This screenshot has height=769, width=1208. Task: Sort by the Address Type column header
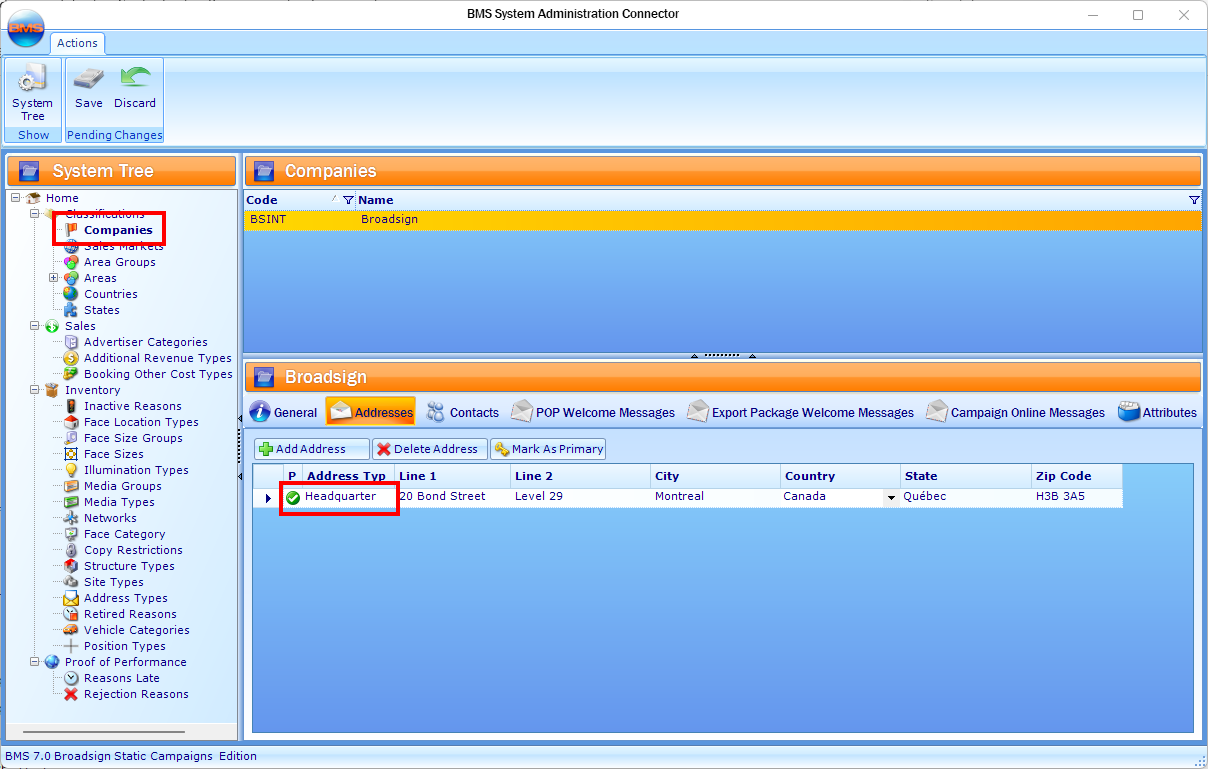[348, 476]
